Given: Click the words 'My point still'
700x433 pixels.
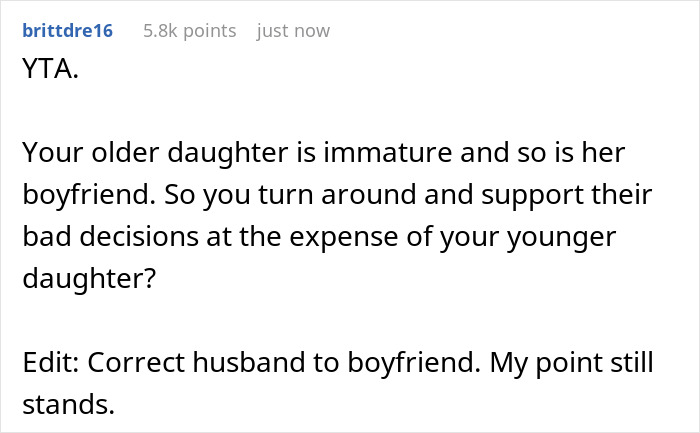Looking at the screenshot, I should (572, 364).
